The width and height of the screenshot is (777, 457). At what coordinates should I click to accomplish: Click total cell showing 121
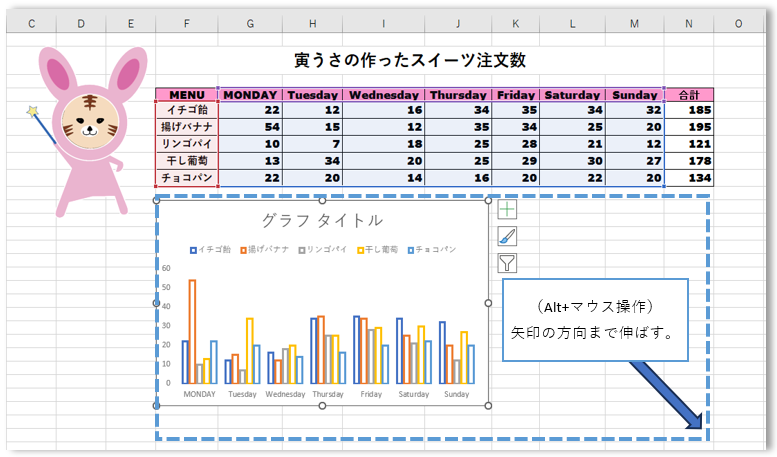(x=689, y=144)
